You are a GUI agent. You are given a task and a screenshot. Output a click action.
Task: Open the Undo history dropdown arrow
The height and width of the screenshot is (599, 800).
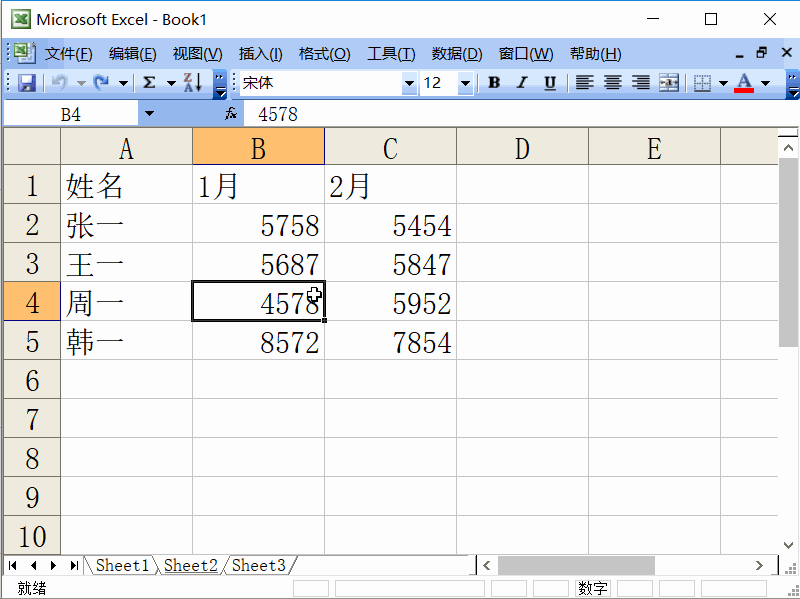click(x=81, y=83)
